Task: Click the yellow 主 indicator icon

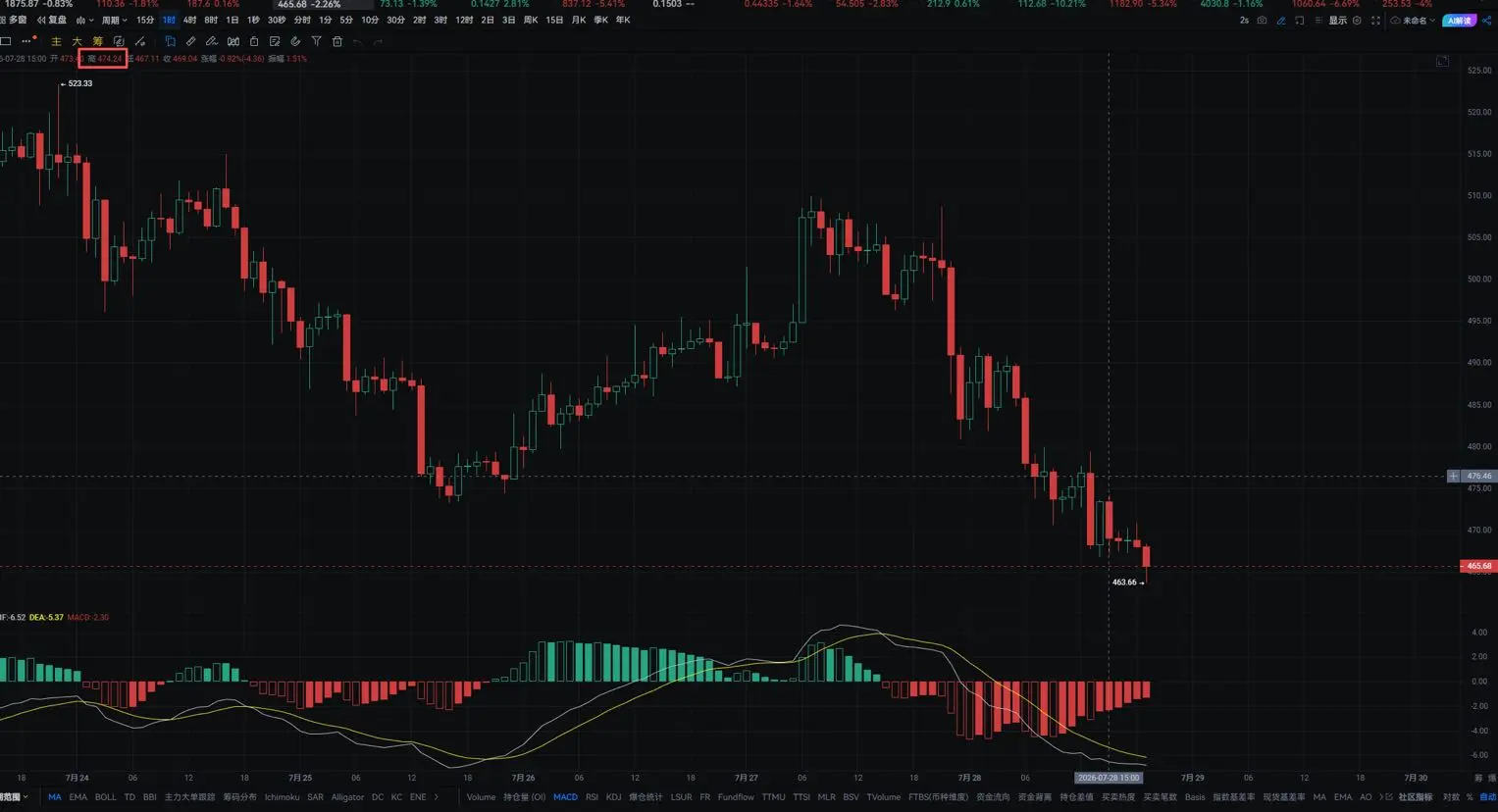Action: click(x=56, y=41)
